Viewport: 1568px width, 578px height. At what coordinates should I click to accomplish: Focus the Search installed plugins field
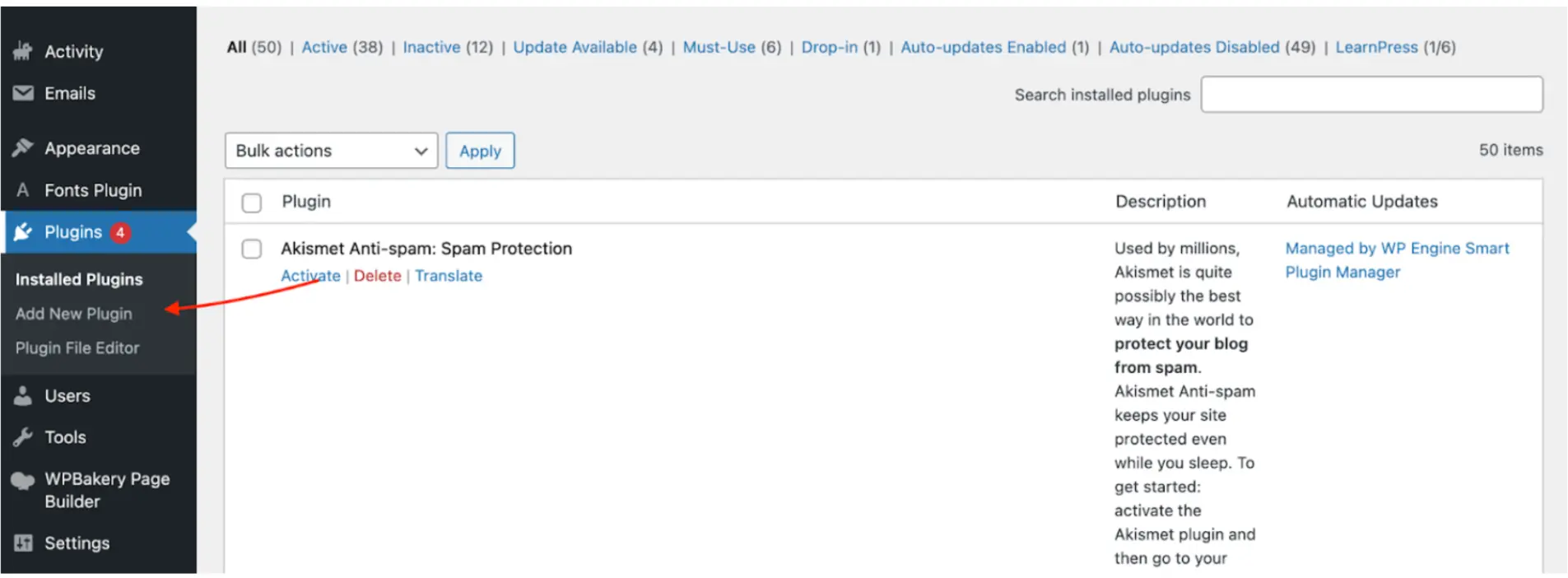(1371, 95)
